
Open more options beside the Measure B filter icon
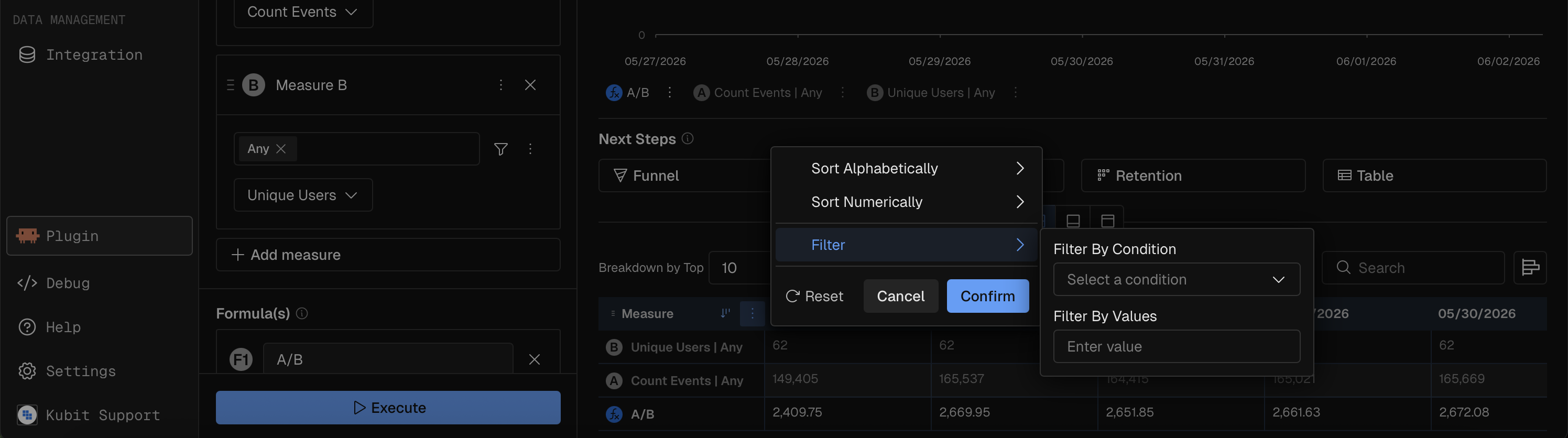click(x=530, y=149)
